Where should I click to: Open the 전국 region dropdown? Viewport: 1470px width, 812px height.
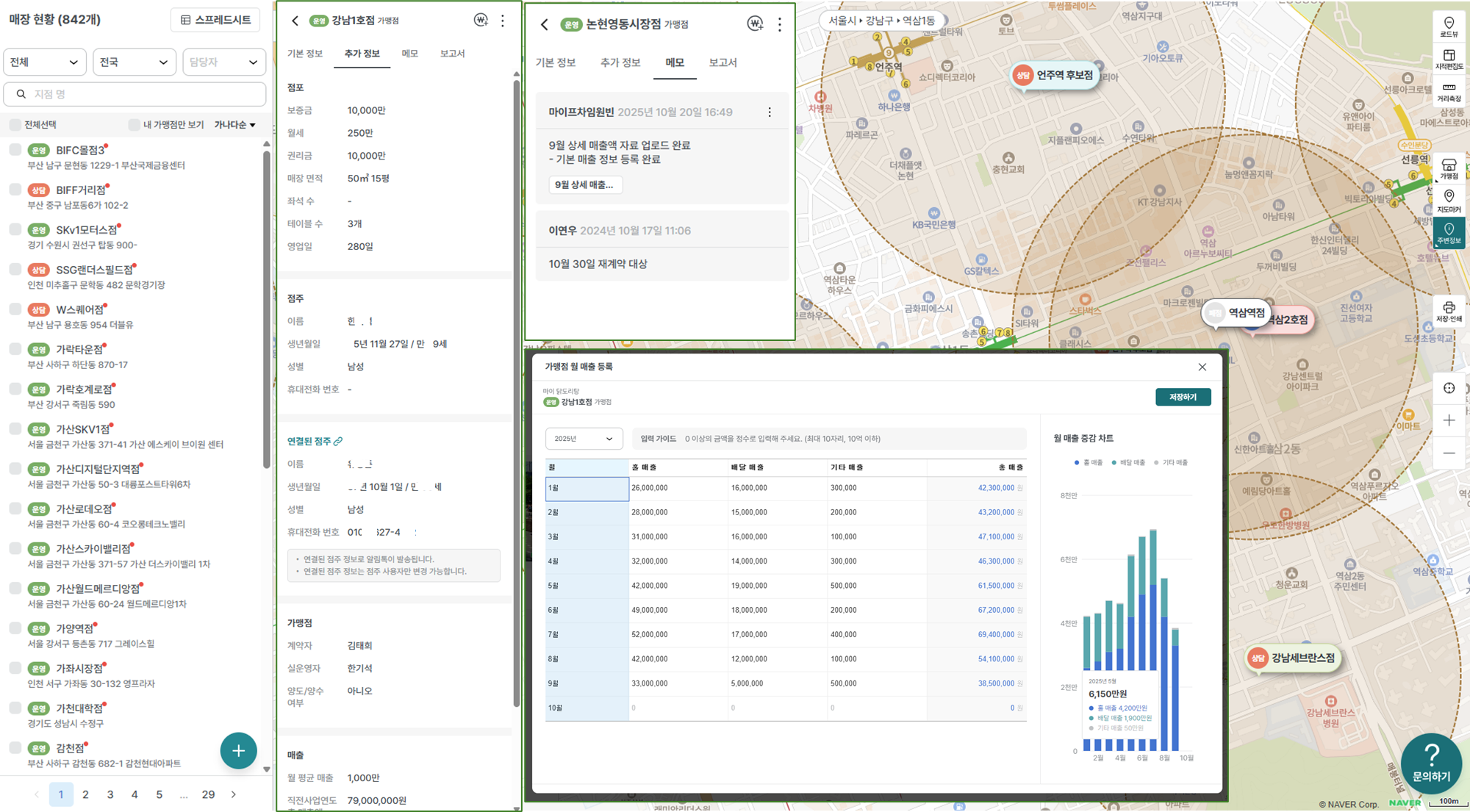tap(134, 62)
